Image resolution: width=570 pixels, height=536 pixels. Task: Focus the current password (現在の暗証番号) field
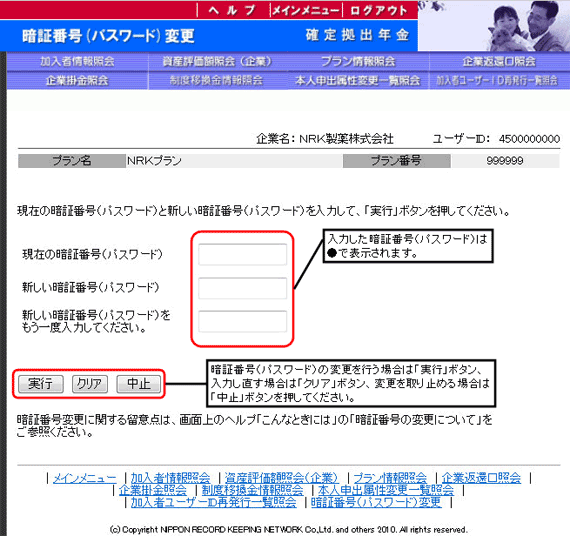[x=242, y=254]
